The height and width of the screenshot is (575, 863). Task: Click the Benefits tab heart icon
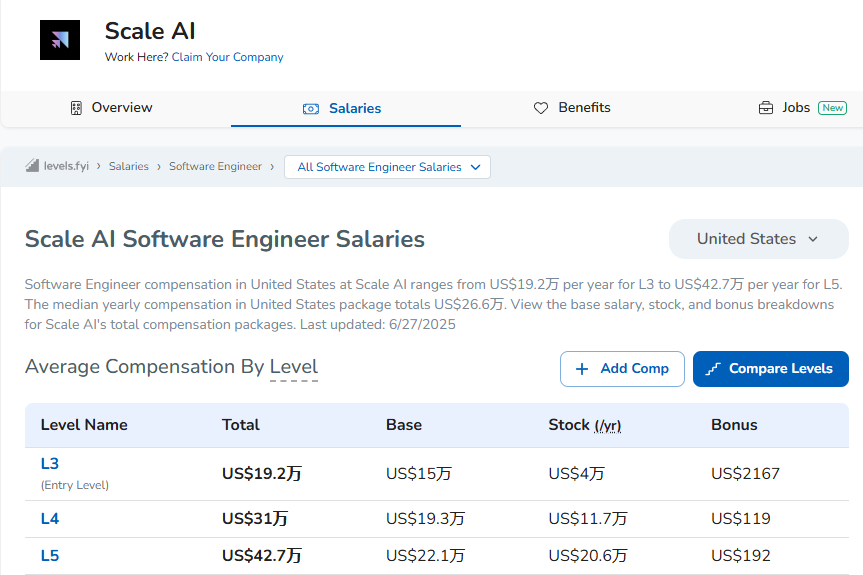point(541,108)
